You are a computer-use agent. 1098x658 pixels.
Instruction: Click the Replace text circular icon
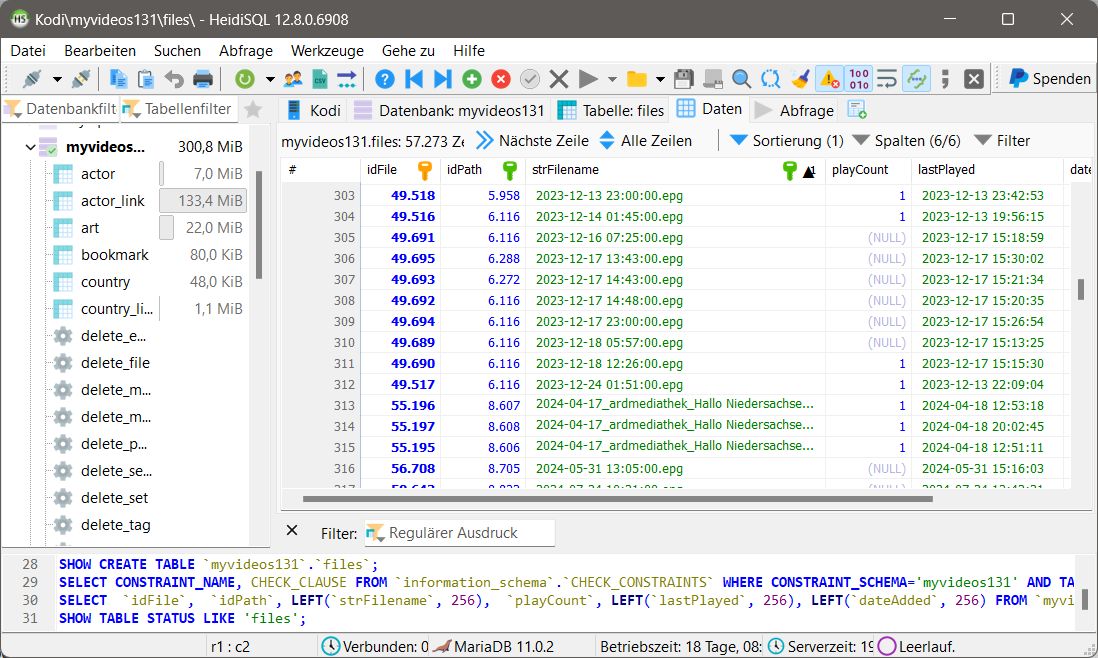pos(770,79)
